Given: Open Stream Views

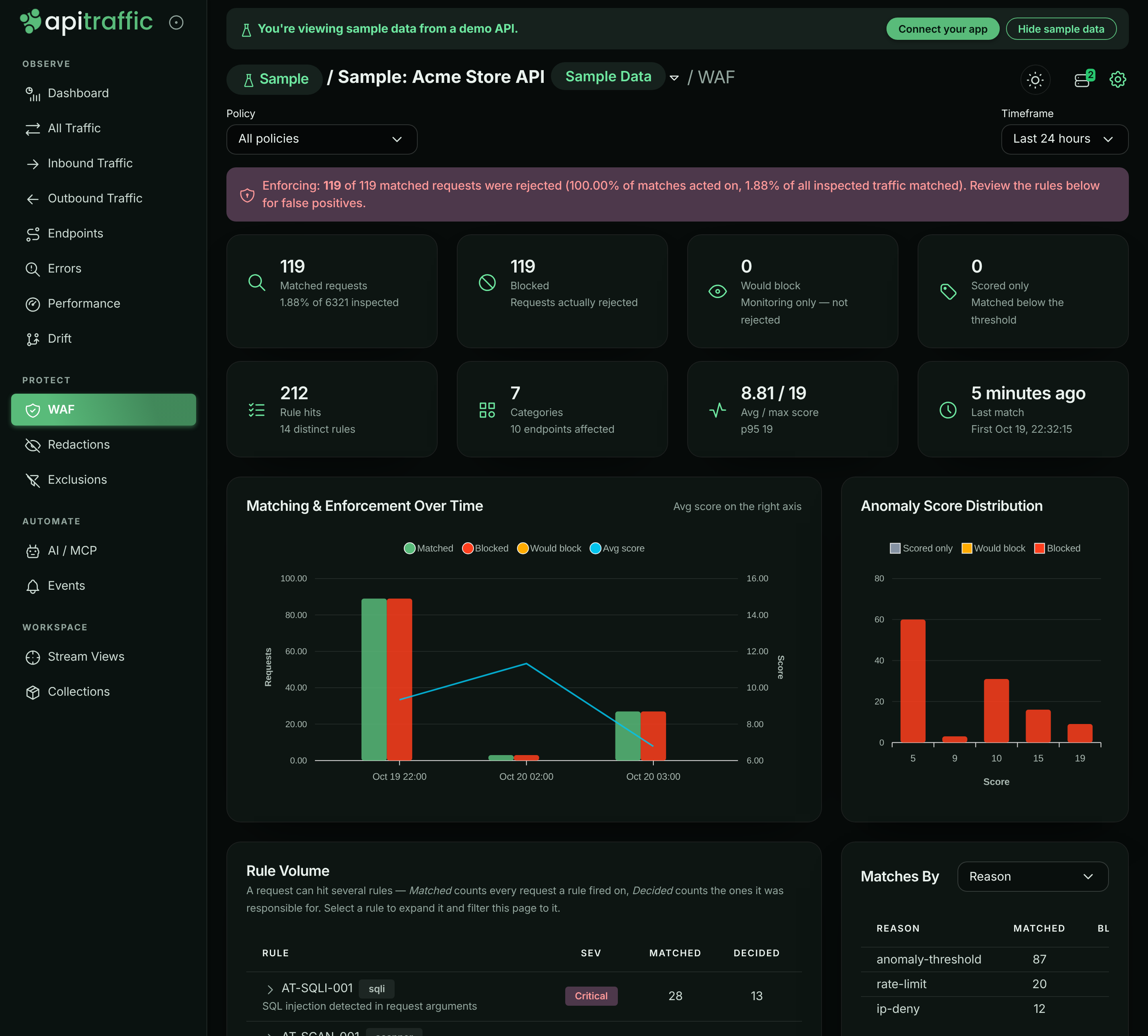Looking at the screenshot, I should [x=103, y=657].
